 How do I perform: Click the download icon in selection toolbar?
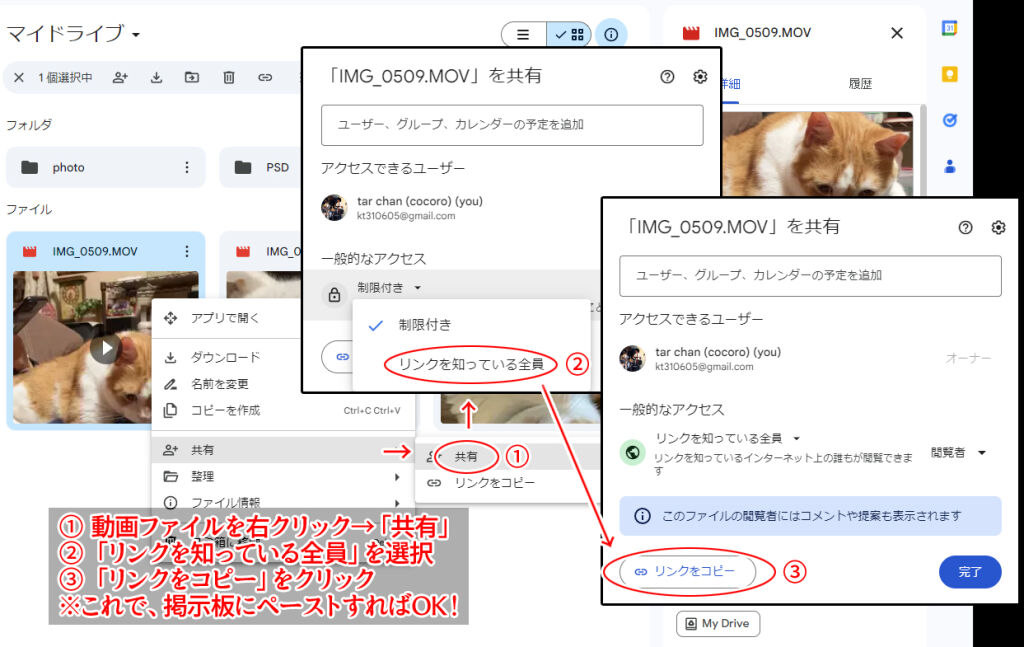pos(156,77)
